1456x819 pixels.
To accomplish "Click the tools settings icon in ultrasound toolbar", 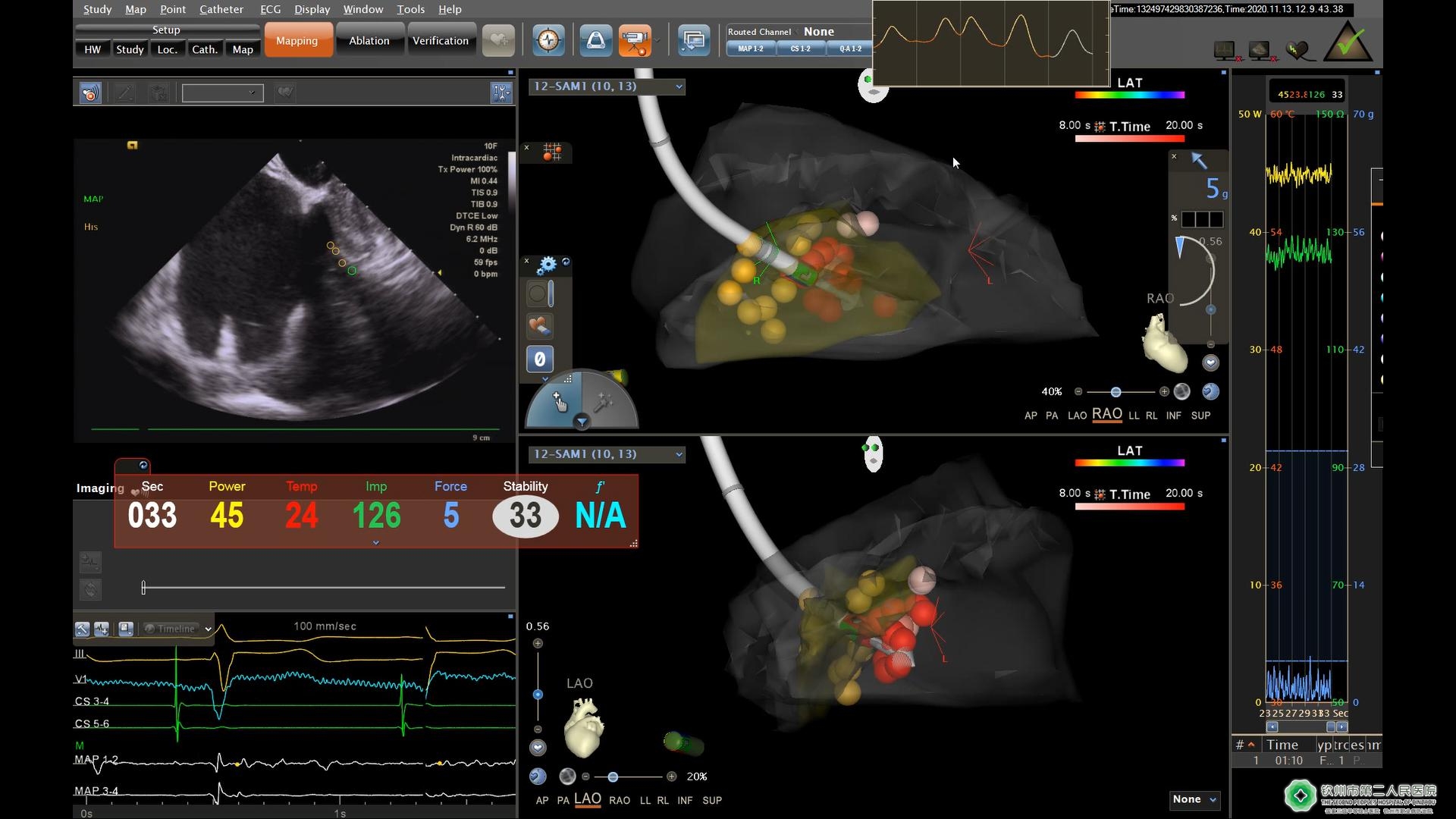I will [x=501, y=93].
